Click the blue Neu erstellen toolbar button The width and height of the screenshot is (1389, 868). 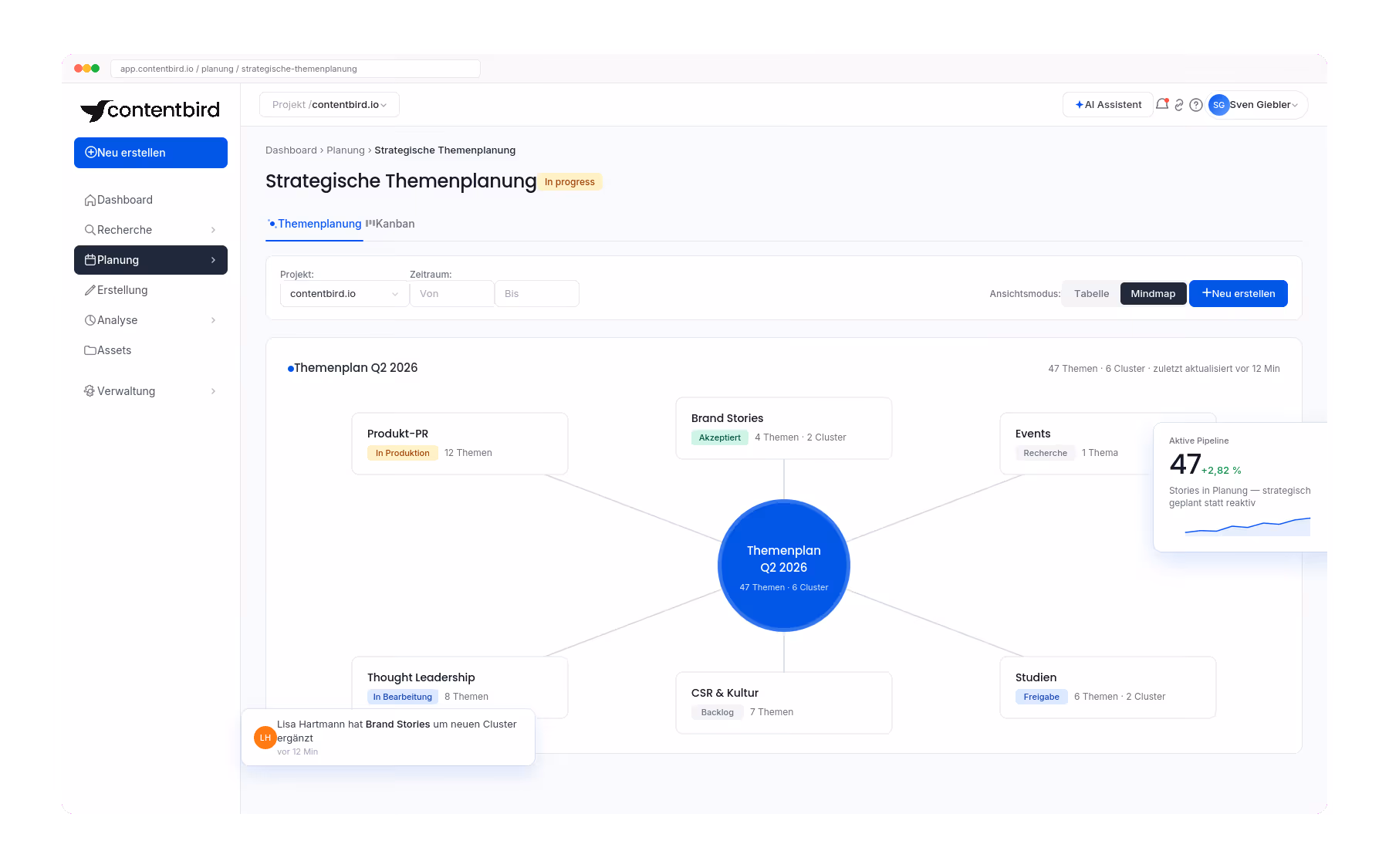[x=1238, y=294]
